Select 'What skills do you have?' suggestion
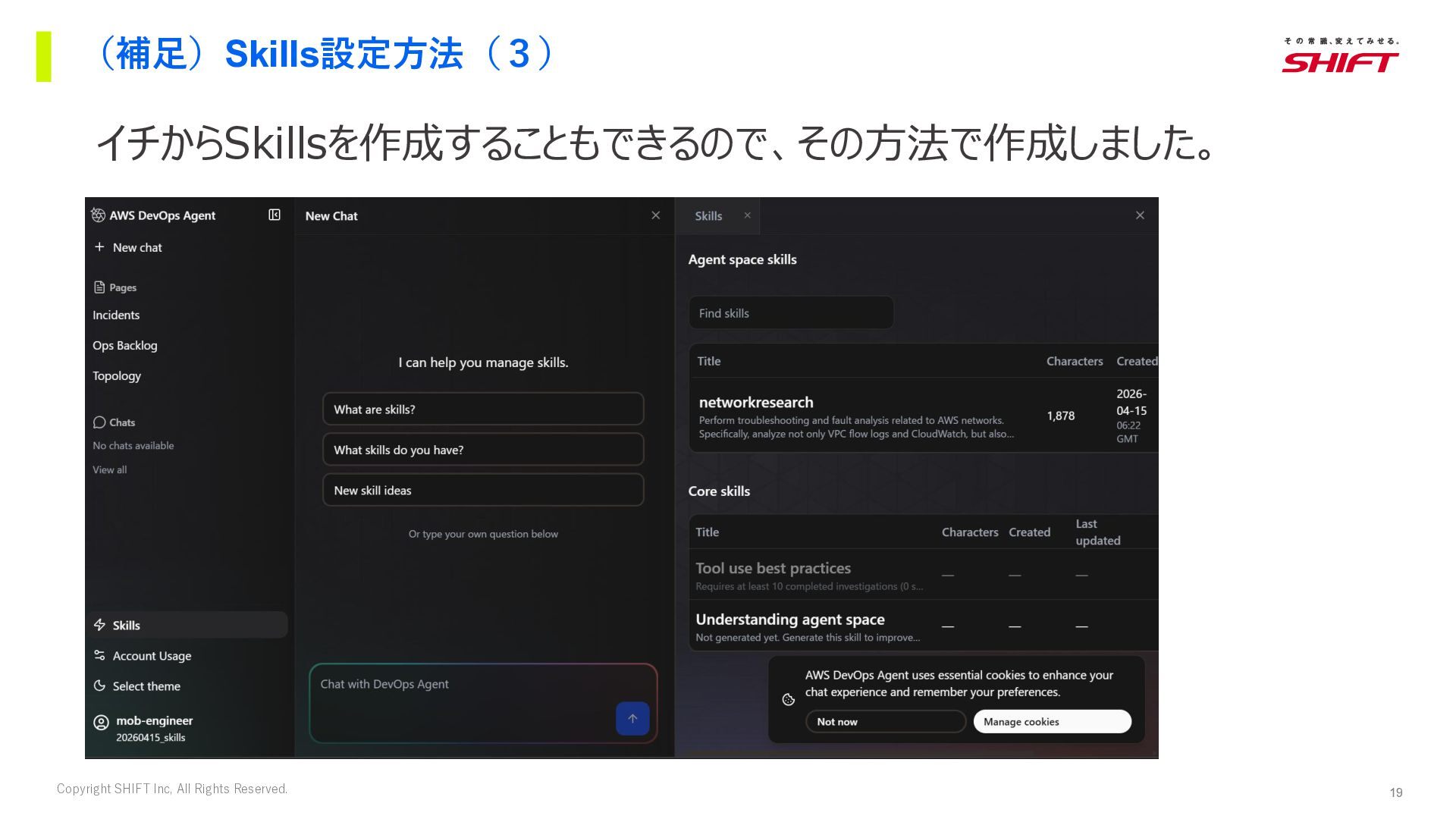This screenshot has height=819, width=1456. click(483, 450)
